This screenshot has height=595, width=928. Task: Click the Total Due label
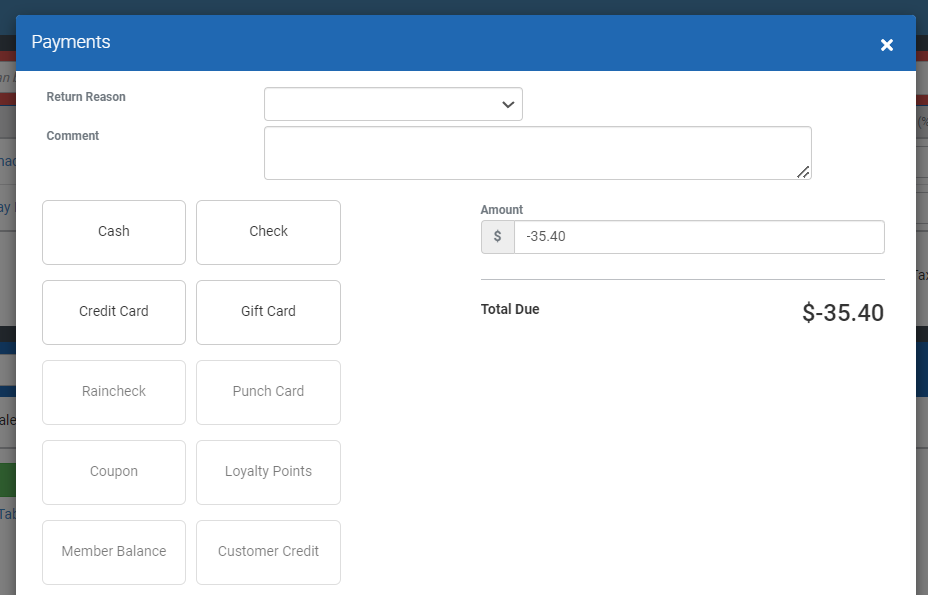pyautogui.click(x=510, y=310)
